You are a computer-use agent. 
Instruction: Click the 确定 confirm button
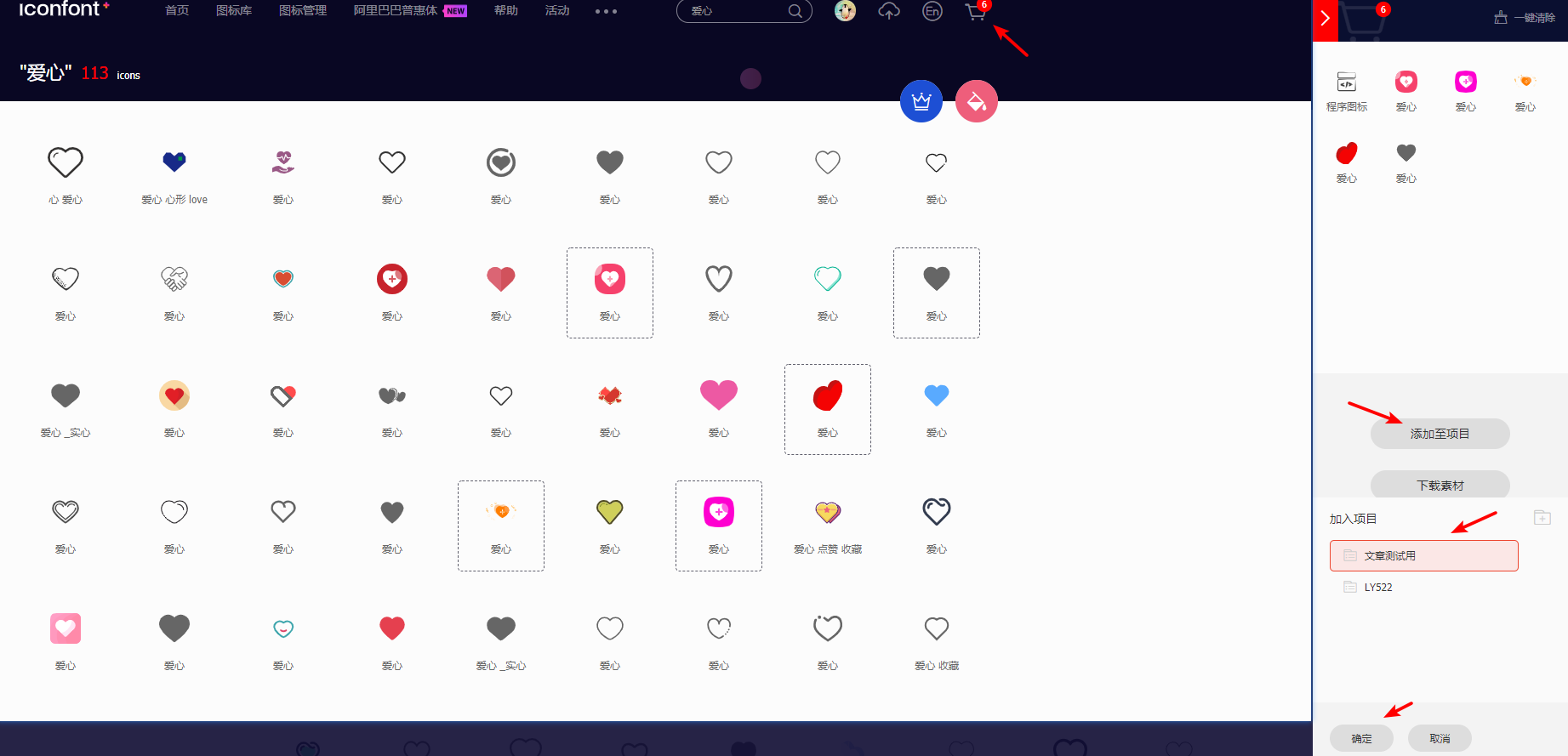pos(1361,738)
